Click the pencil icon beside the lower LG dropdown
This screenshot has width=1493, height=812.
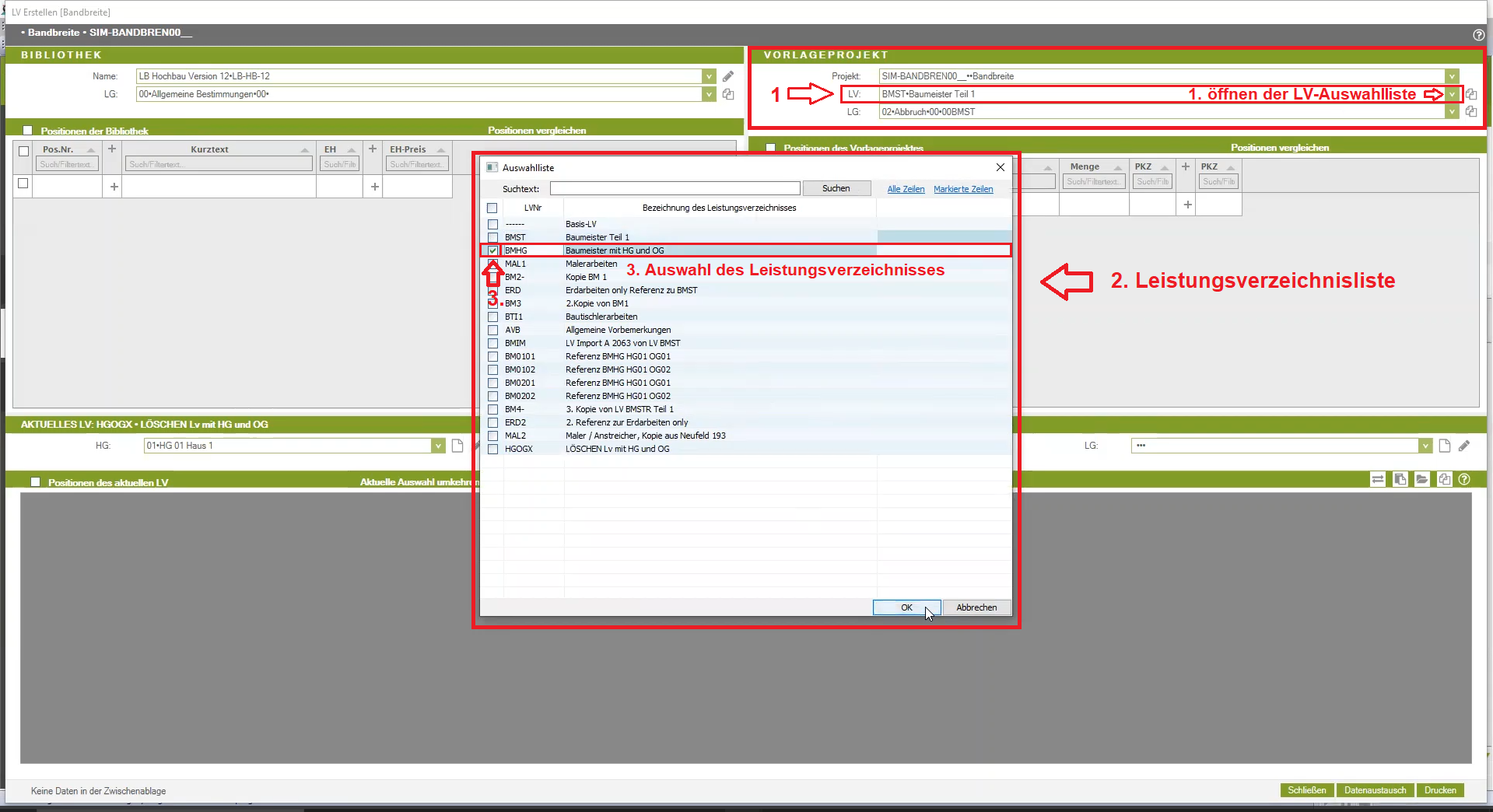[x=1464, y=446]
